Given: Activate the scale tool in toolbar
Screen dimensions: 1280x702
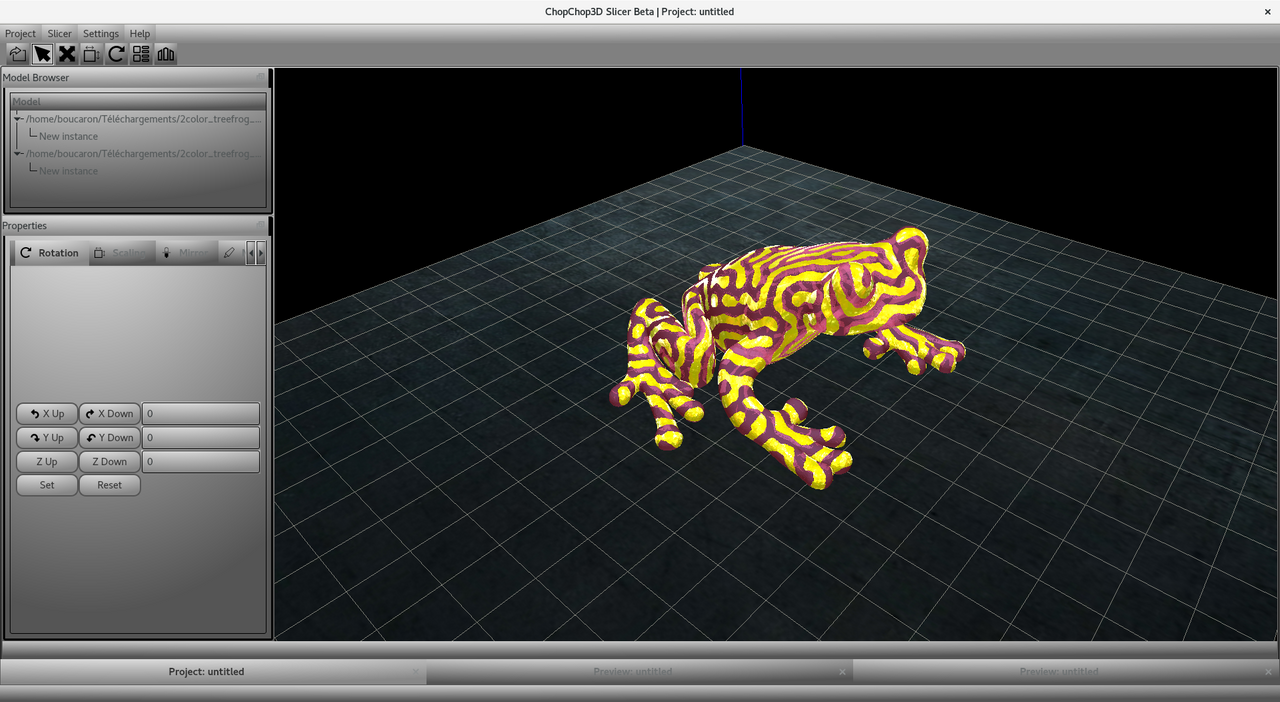Looking at the screenshot, I should [x=92, y=54].
